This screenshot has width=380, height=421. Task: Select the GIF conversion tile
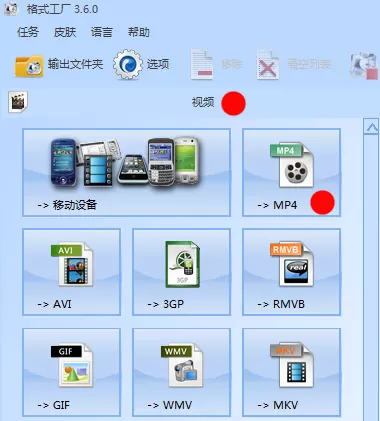(71, 372)
